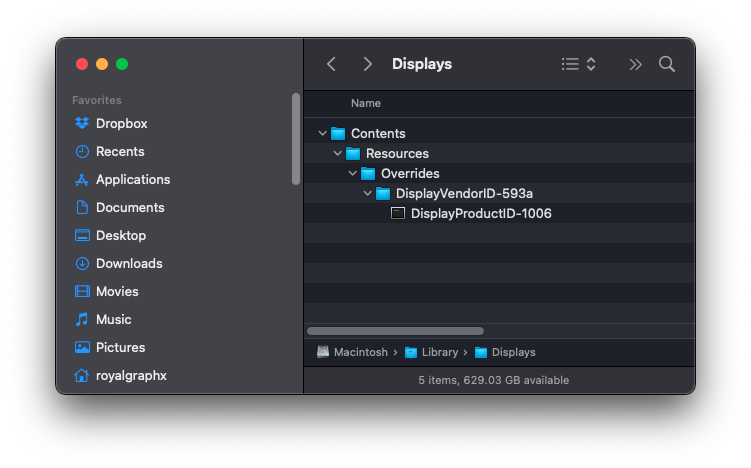Click the back navigation arrow
The image size is (751, 468).
(x=332, y=64)
